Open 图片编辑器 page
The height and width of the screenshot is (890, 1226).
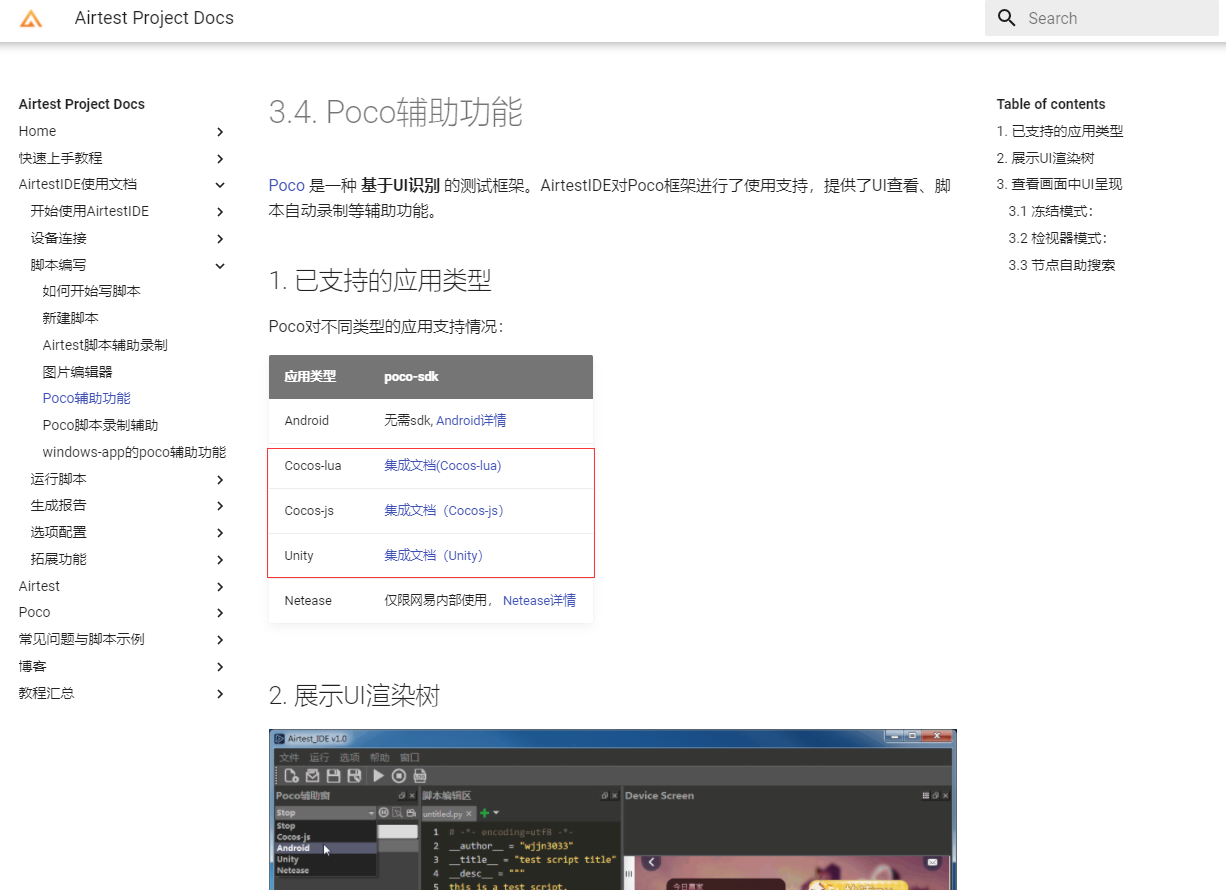click(x=78, y=372)
